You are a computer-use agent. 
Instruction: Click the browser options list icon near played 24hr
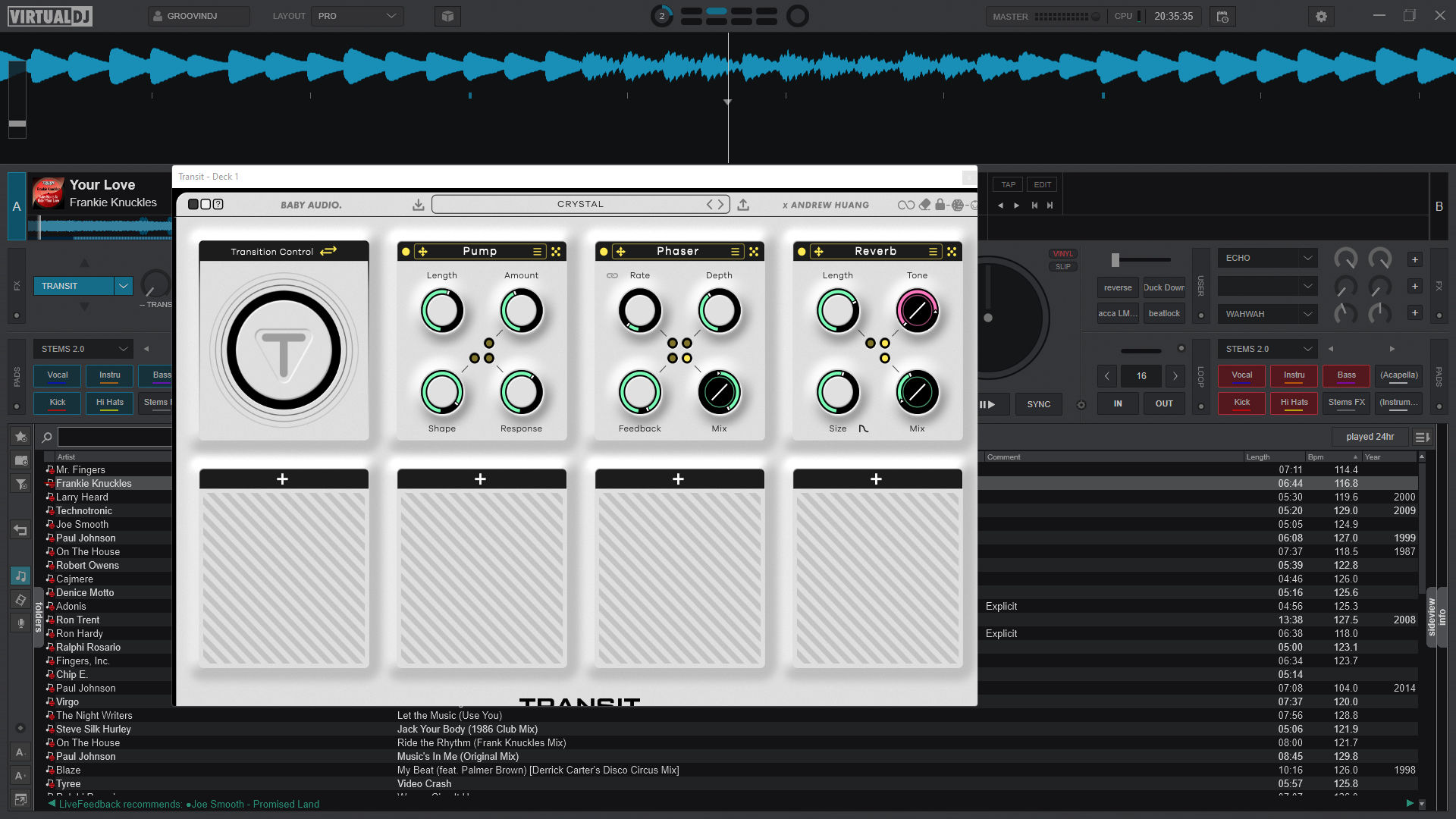1422,437
